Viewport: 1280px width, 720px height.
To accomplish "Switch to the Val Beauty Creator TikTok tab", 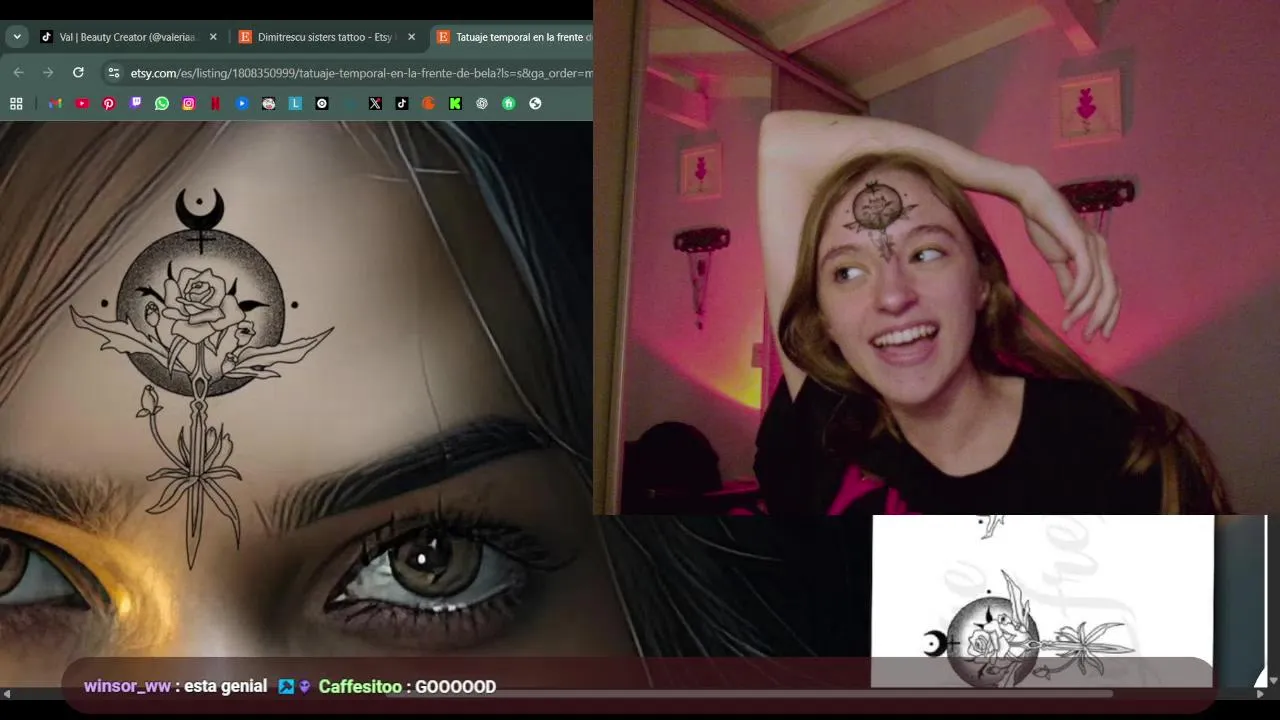I will 129,37.
